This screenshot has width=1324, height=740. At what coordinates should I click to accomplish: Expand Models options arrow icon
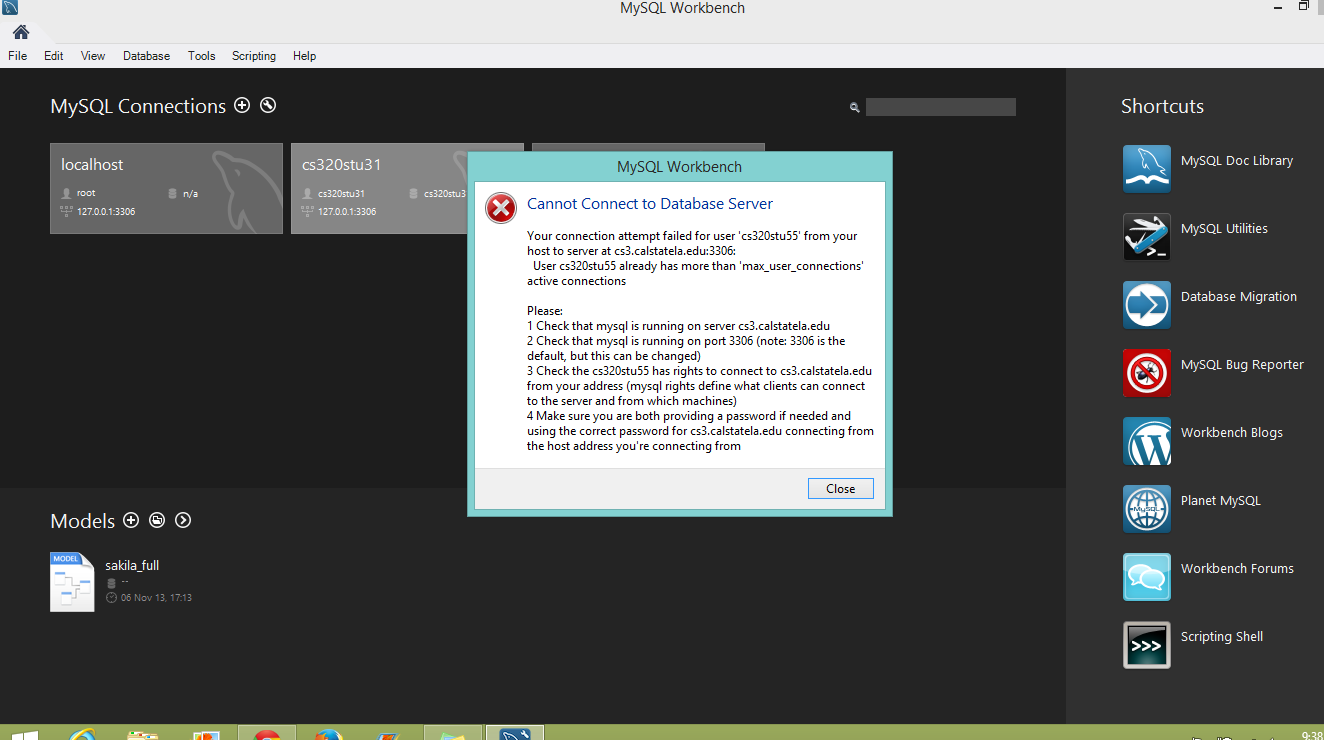[183, 520]
